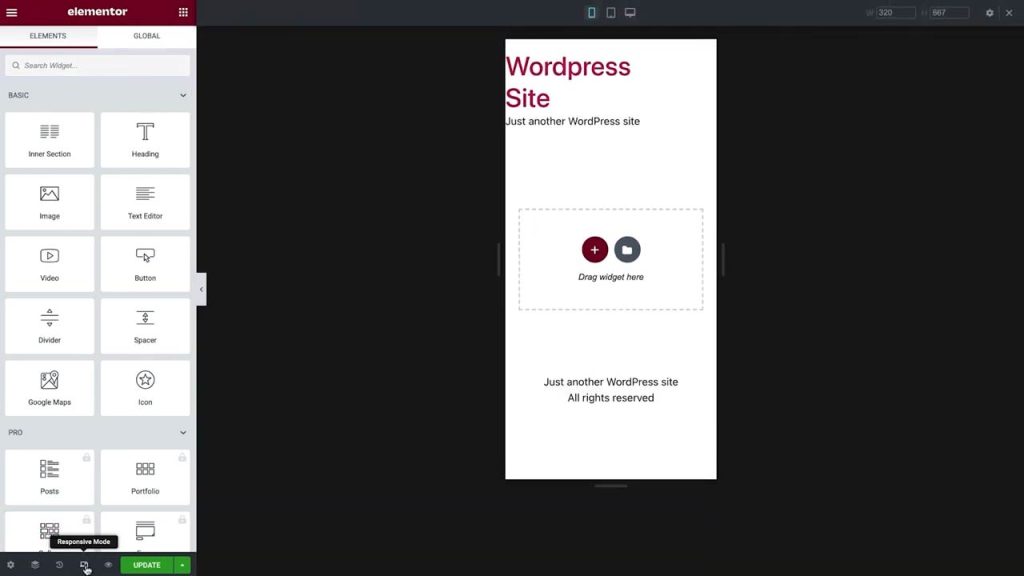The width and height of the screenshot is (1024, 576).
Task: Select the Inner Section widget
Action: [50, 140]
